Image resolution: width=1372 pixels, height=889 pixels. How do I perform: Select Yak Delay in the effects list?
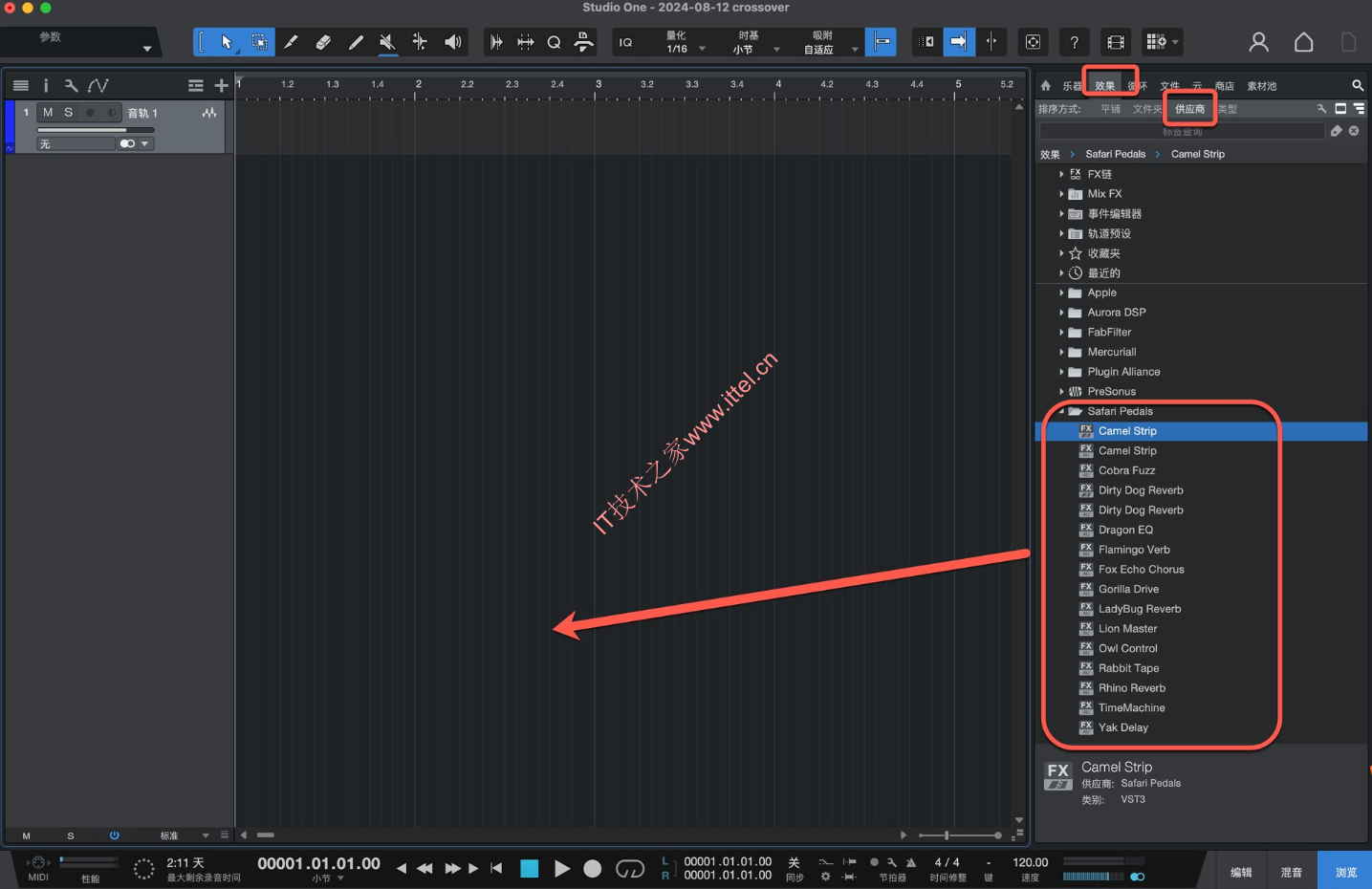coord(1122,727)
